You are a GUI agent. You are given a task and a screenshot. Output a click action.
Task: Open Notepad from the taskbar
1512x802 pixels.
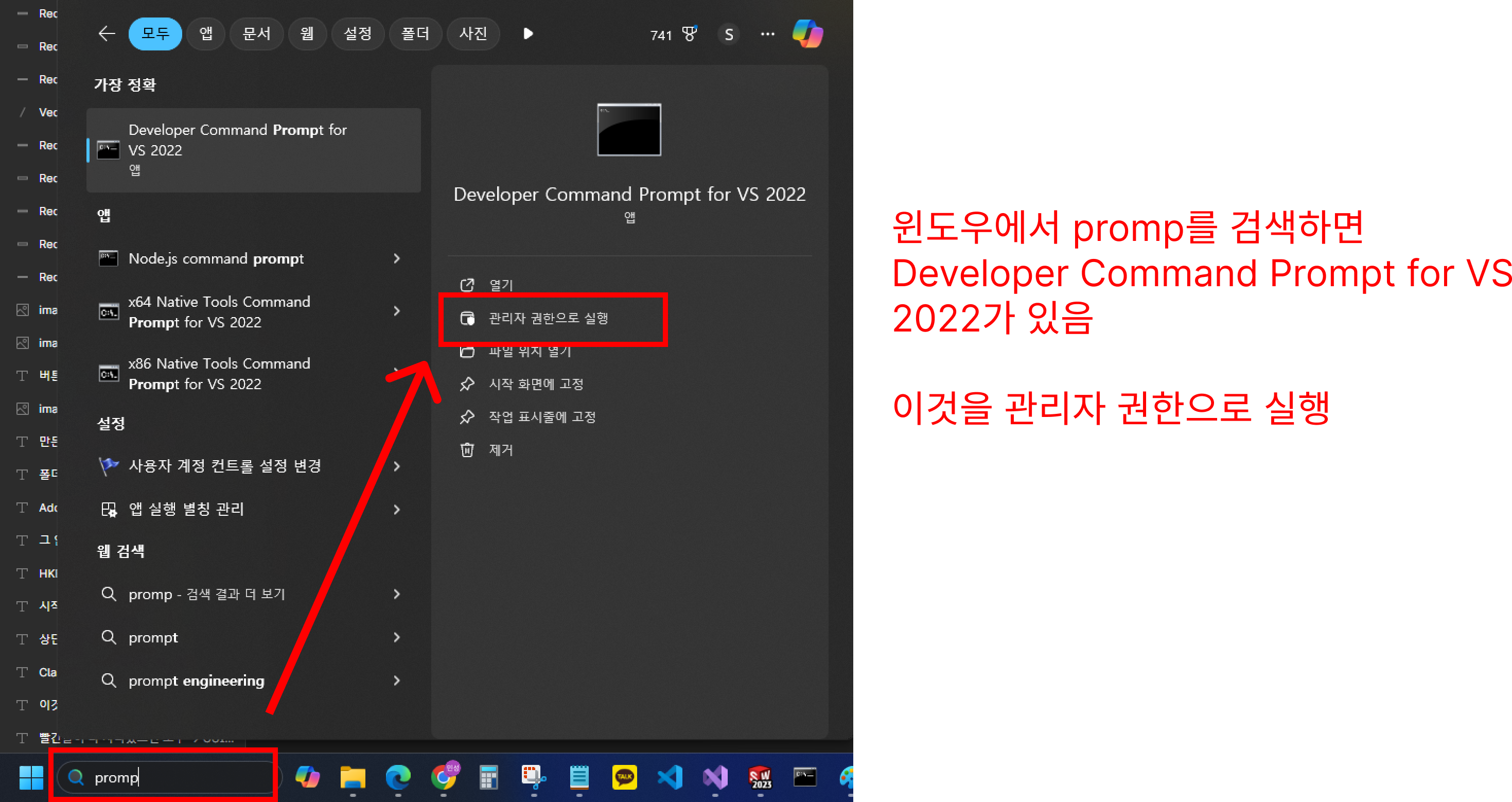click(579, 777)
